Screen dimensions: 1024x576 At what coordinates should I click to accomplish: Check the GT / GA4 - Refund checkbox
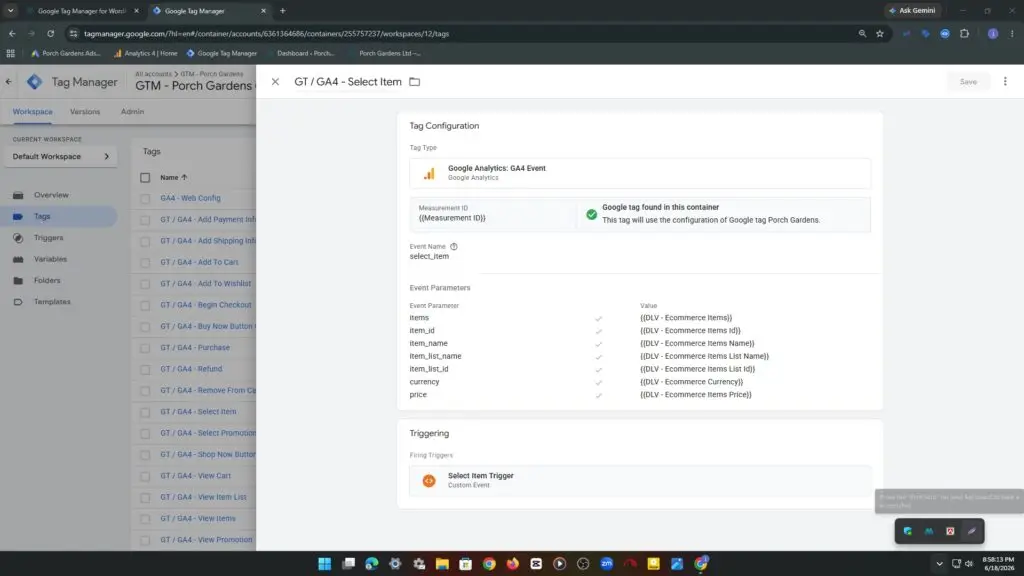coord(145,369)
